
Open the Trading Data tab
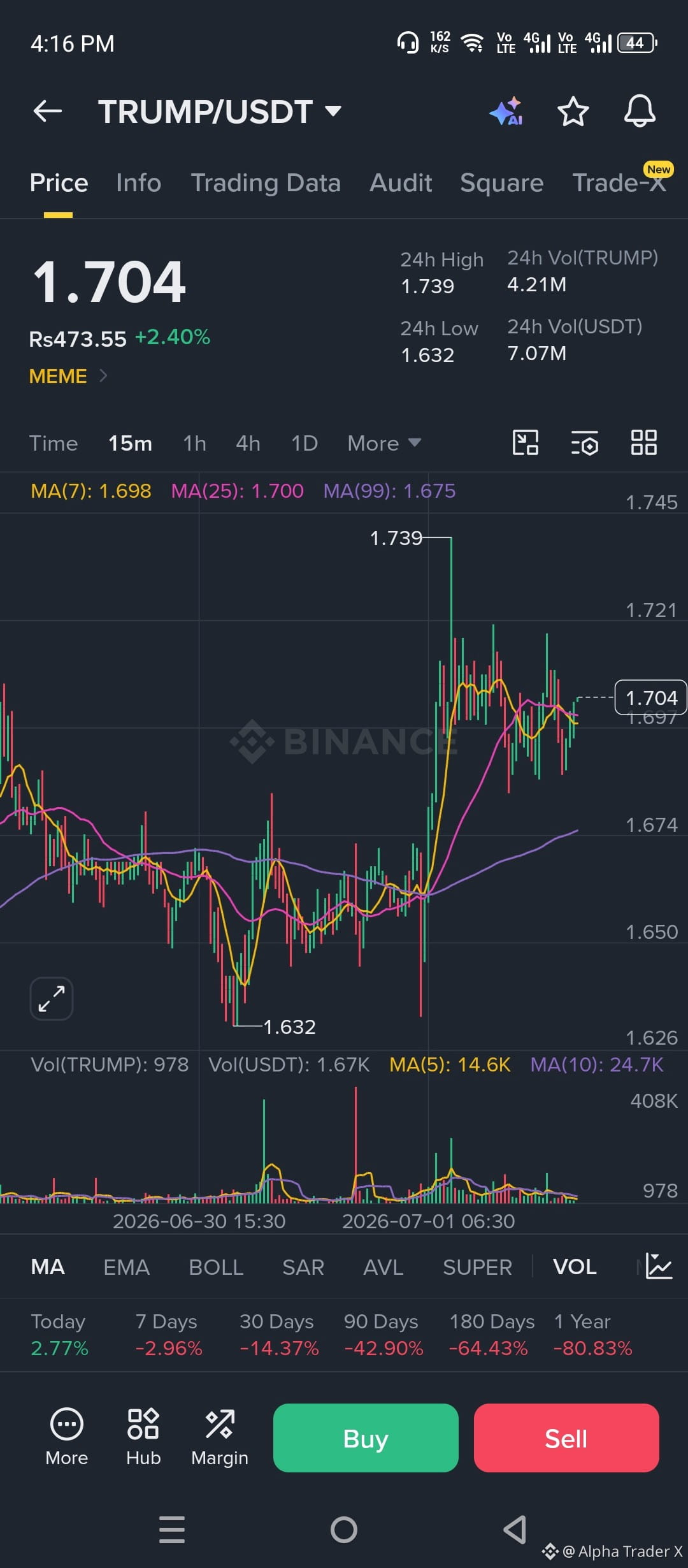(x=266, y=183)
